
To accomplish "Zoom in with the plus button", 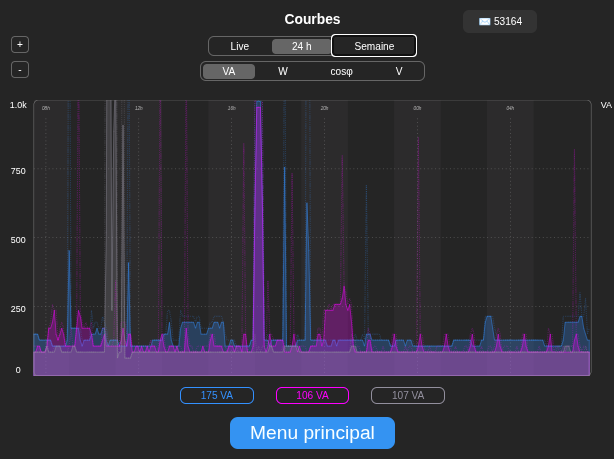I will pyautogui.click(x=20, y=45).
